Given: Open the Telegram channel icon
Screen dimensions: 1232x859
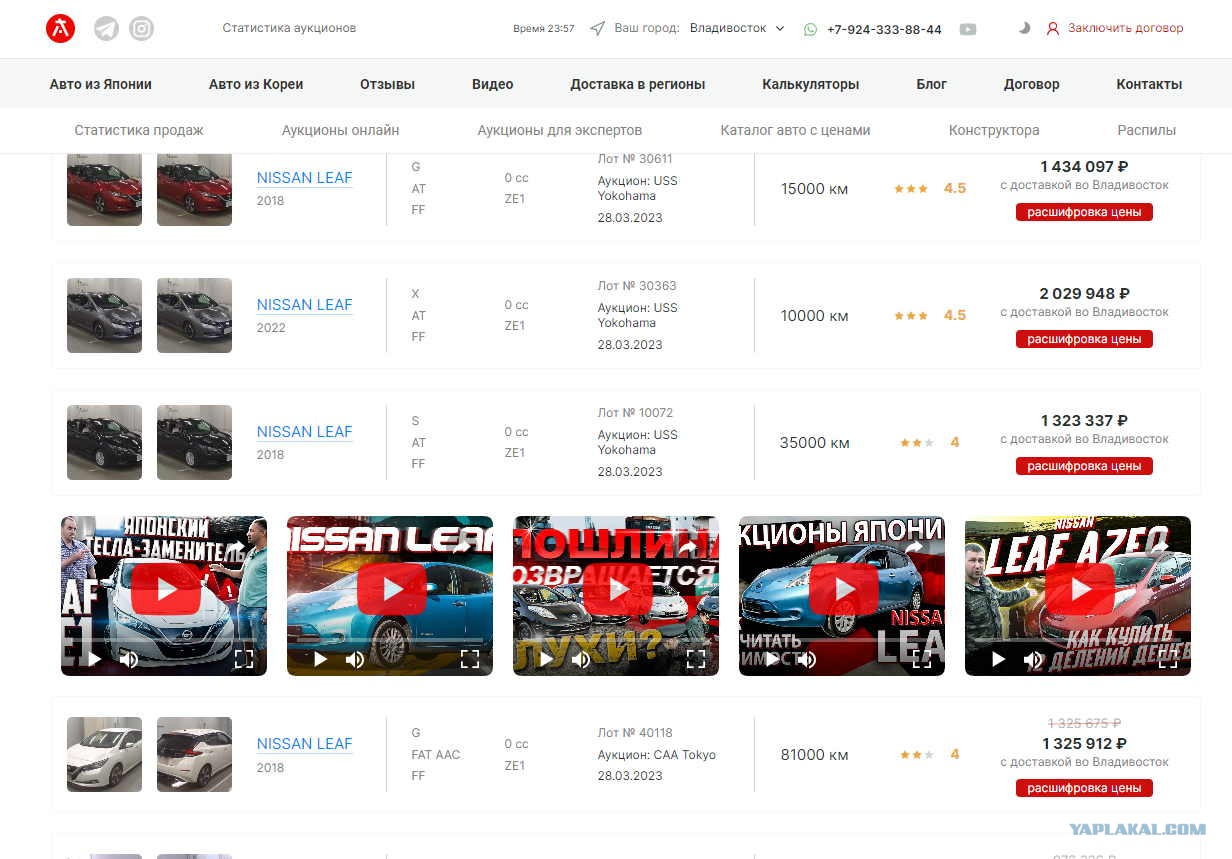Looking at the screenshot, I should coord(106,29).
